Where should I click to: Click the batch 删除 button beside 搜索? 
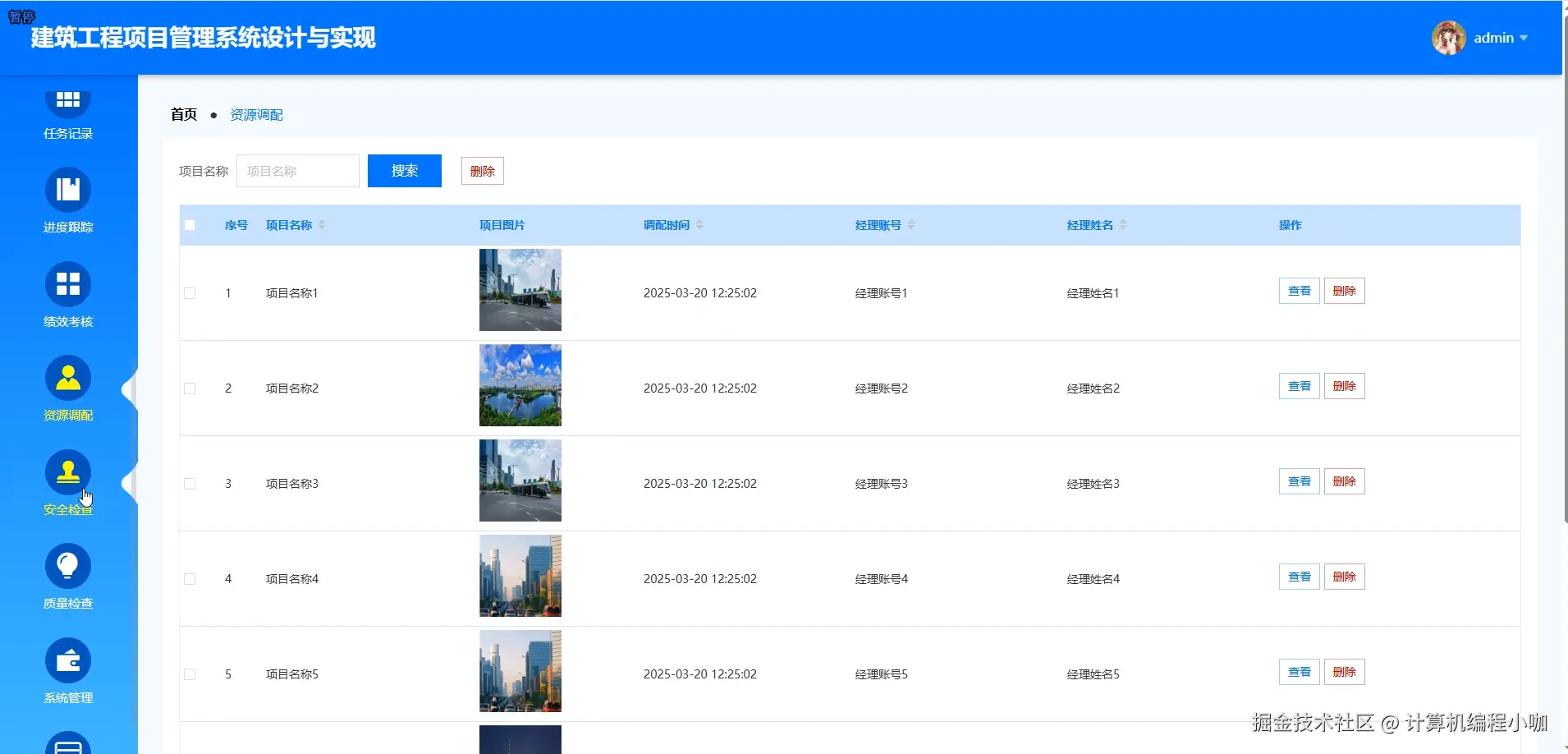click(483, 171)
